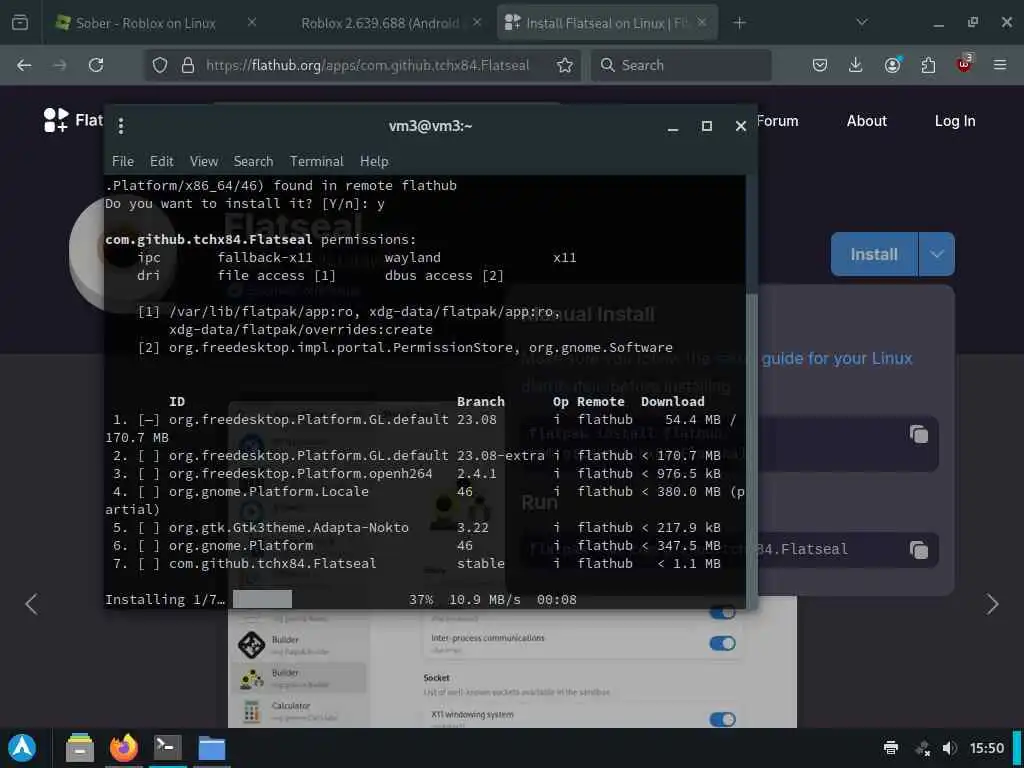Open the terminal Edit menu
Screen dimensions: 1024x768
161,161
